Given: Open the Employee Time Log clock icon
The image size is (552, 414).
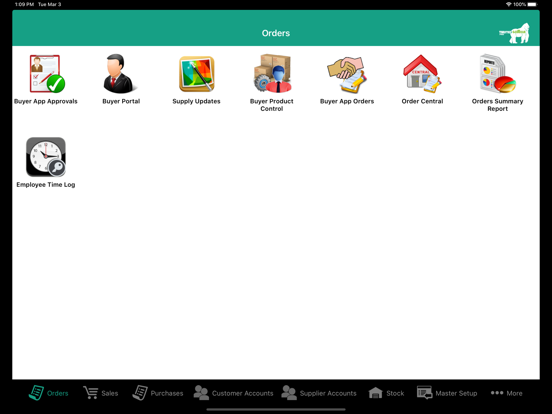Looking at the screenshot, I should tap(46, 157).
